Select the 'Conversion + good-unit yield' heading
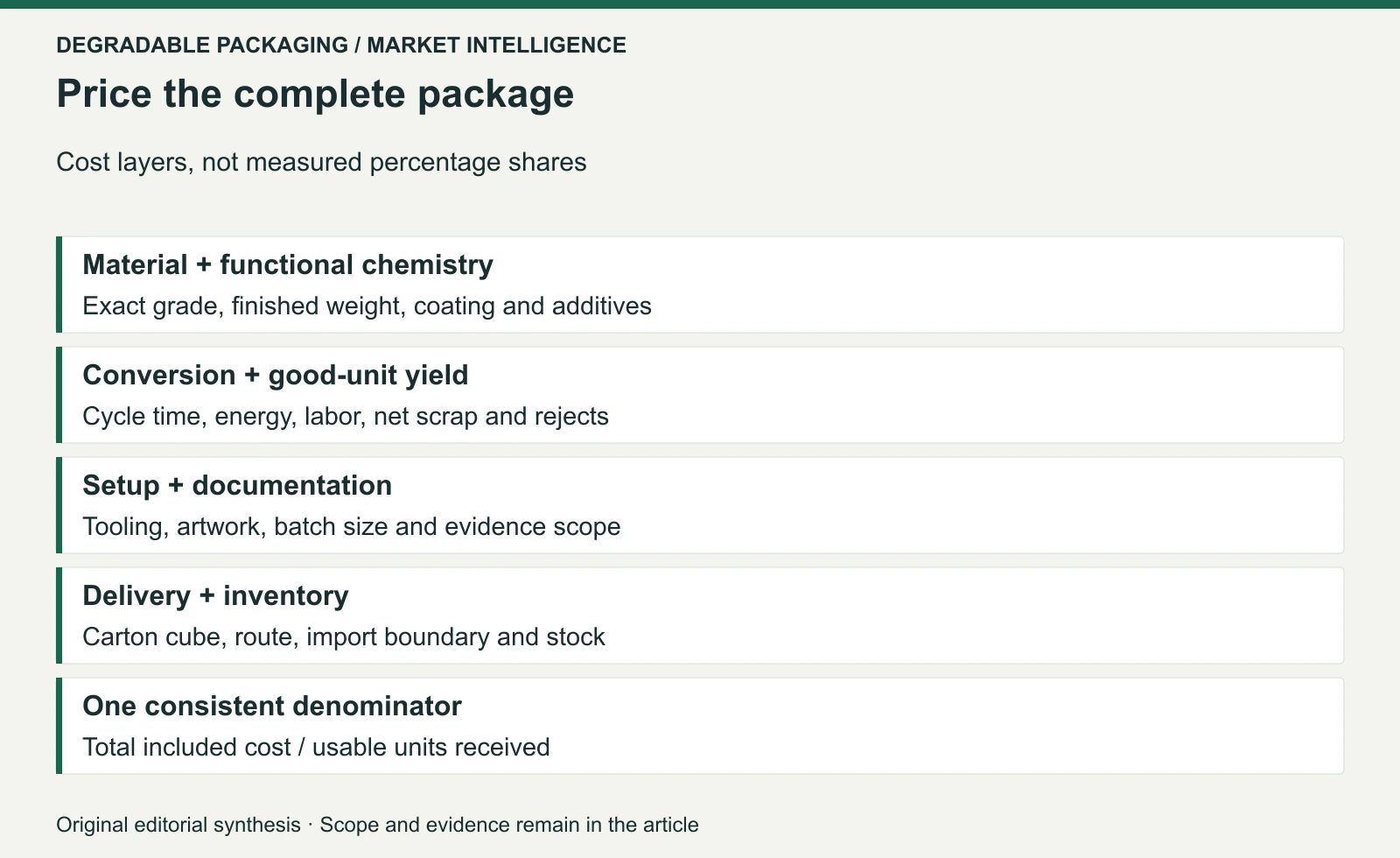The height and width of the screenshot is (858, 1400). click(x=276, y=375)
